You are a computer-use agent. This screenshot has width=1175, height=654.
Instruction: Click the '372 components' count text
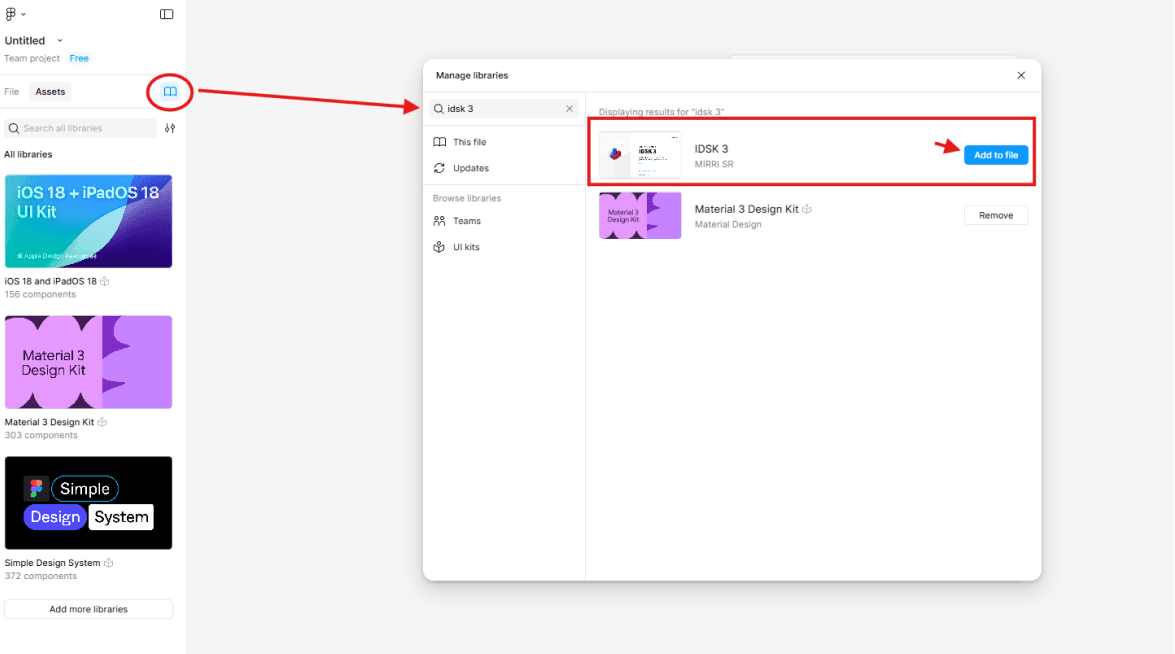pos(40,576)
